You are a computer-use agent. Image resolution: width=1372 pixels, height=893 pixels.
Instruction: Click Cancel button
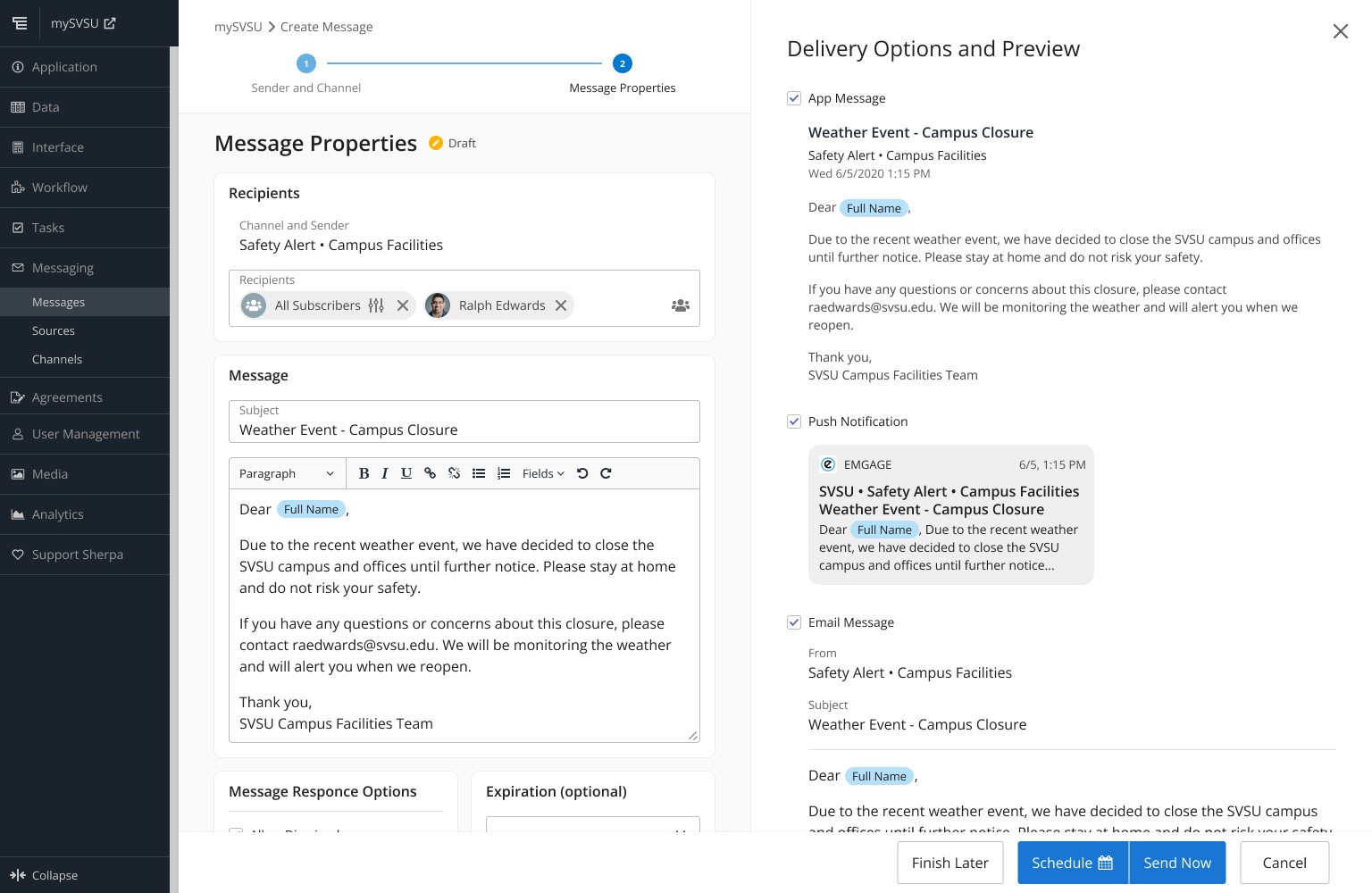pos(1284,863)
